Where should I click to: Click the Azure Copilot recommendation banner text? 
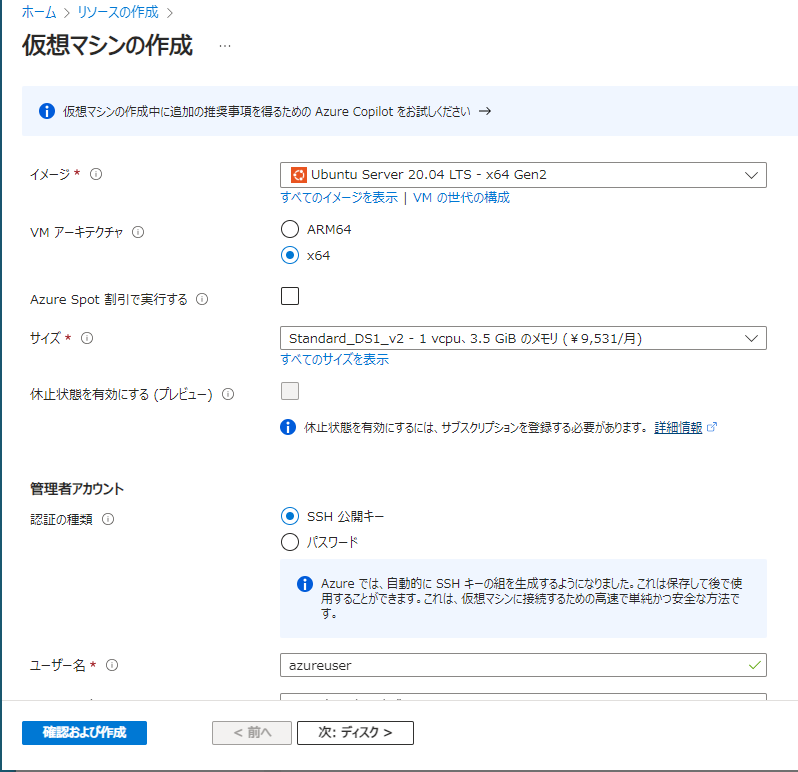point(267,111)
